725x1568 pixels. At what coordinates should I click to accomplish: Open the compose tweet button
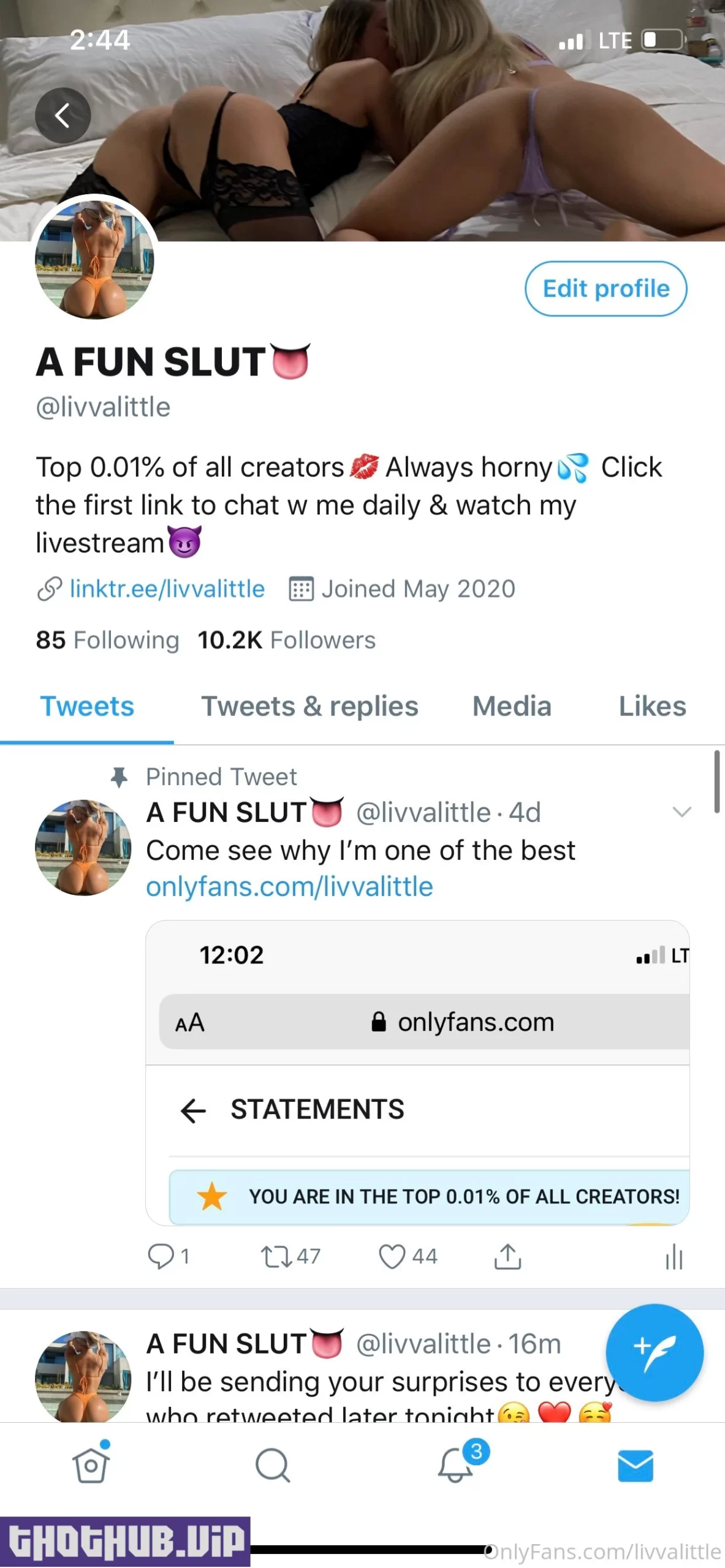654,1352
